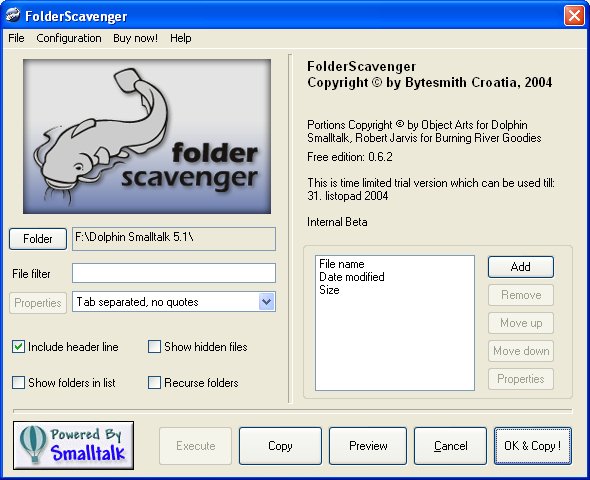Click the Cancel button
Screen dimensions: 590x480
click(450, 446)
